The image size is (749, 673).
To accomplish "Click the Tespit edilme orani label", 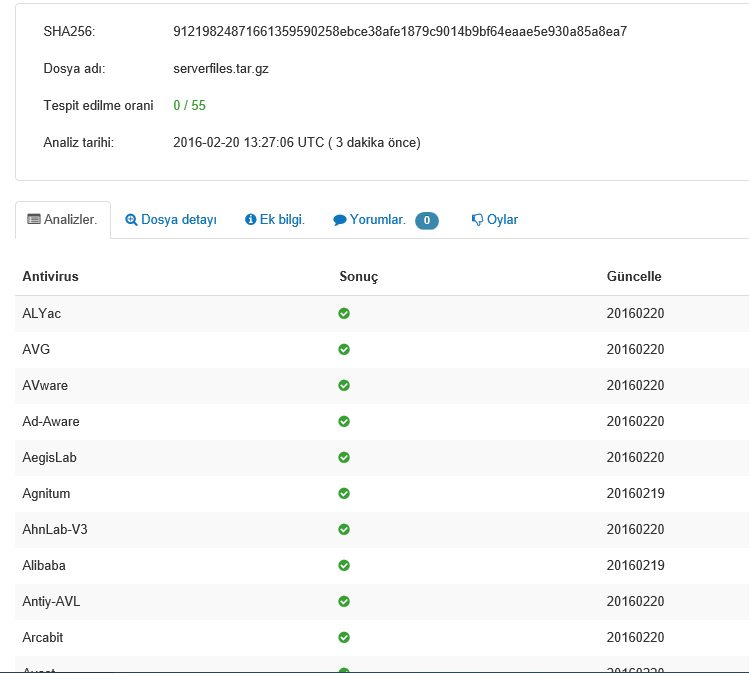I will [98, 106].
